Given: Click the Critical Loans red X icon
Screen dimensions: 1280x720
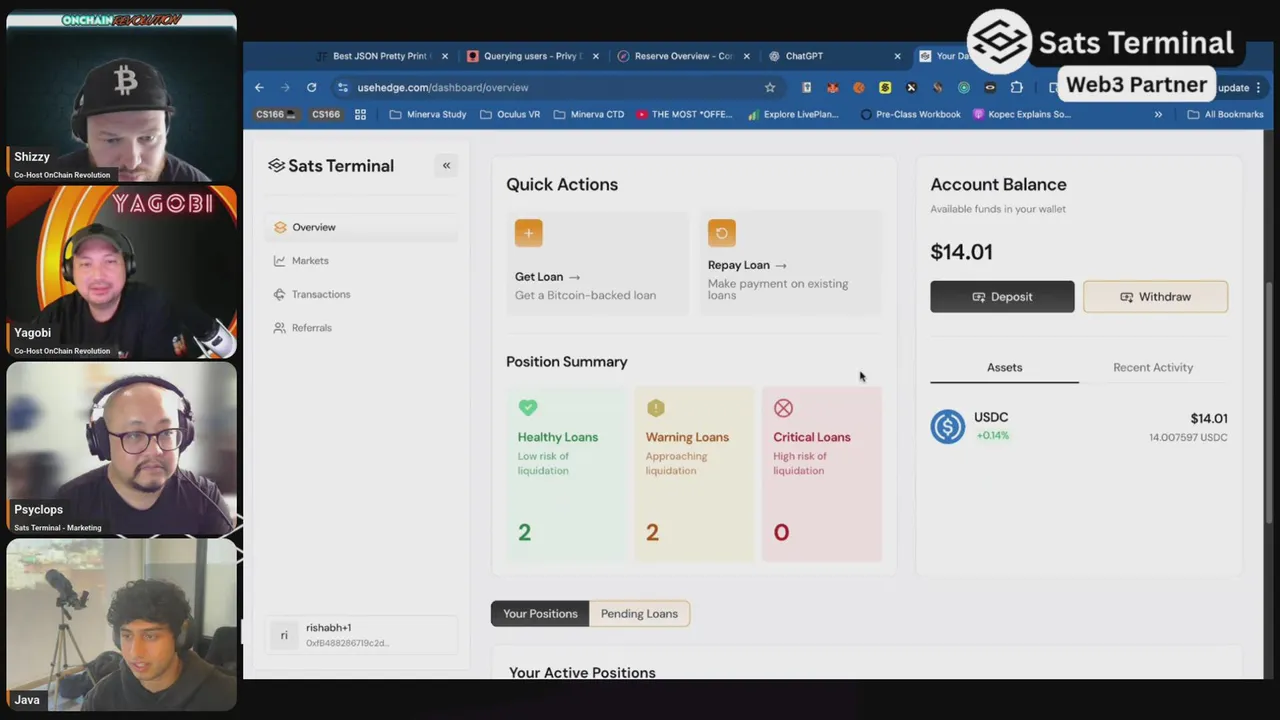Looking at the screenshot, I should pos(783,408).
